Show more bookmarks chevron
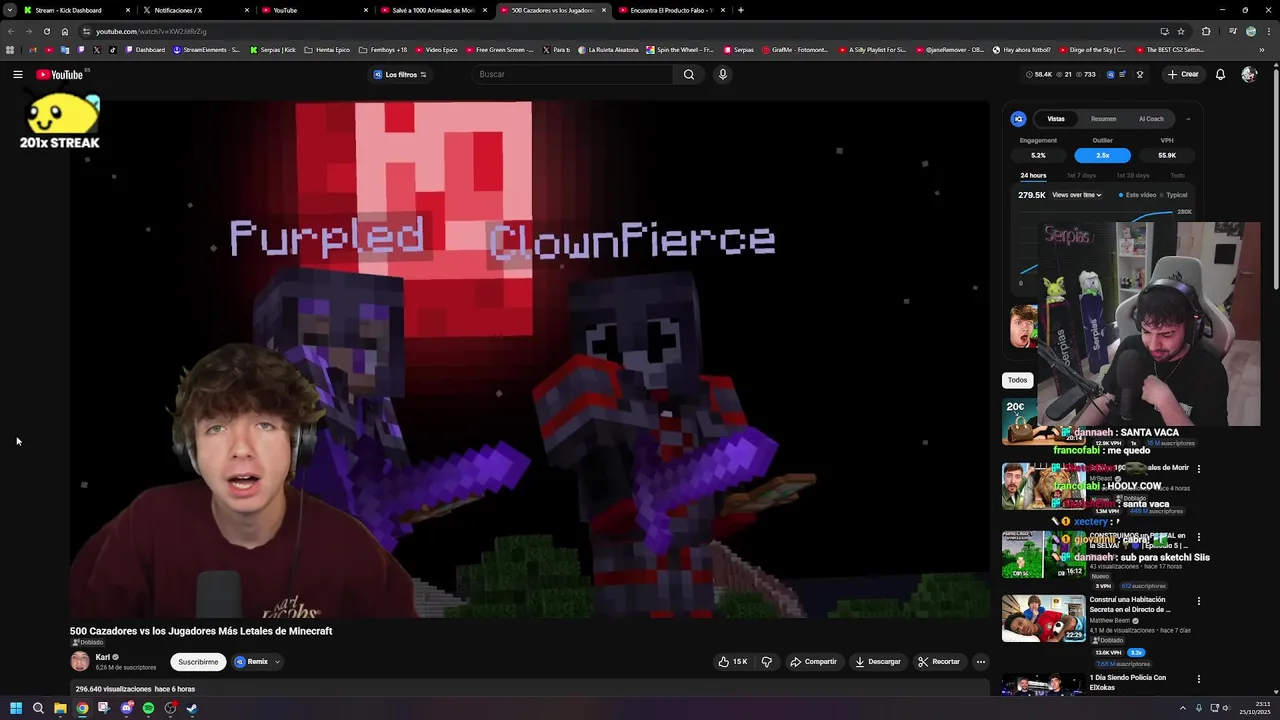1280x720 pixels. (1261, 50)
